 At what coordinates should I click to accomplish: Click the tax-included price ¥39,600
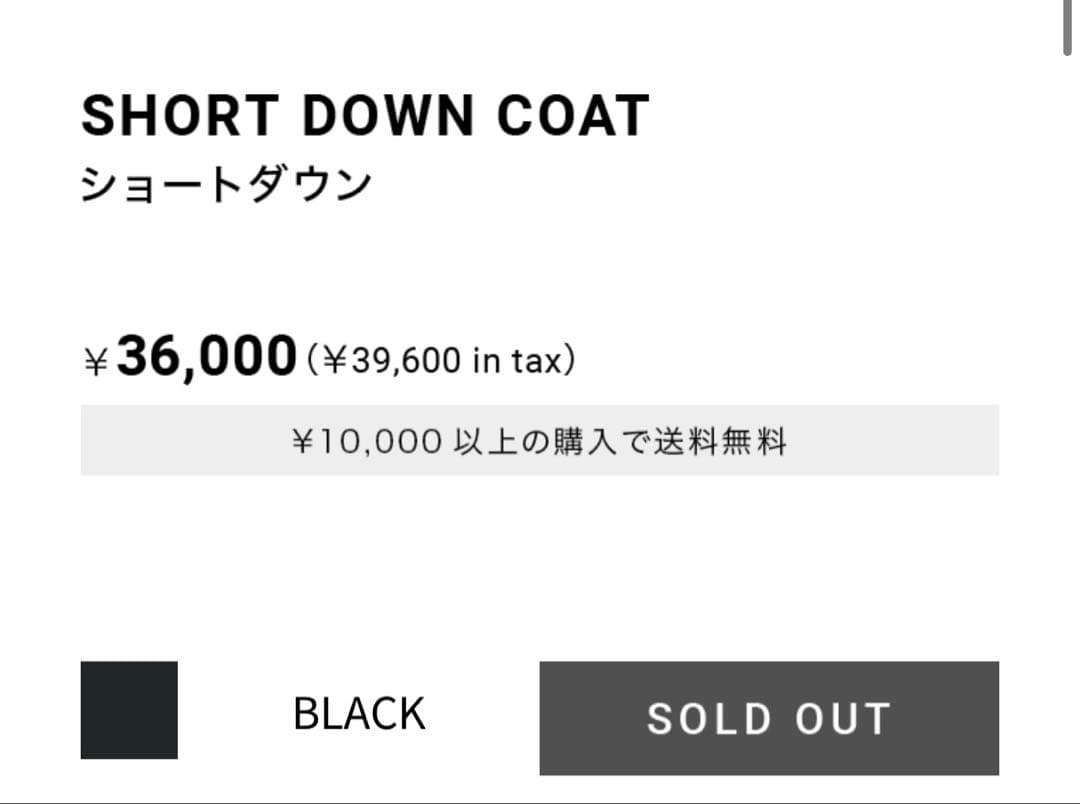coord(390,360)
